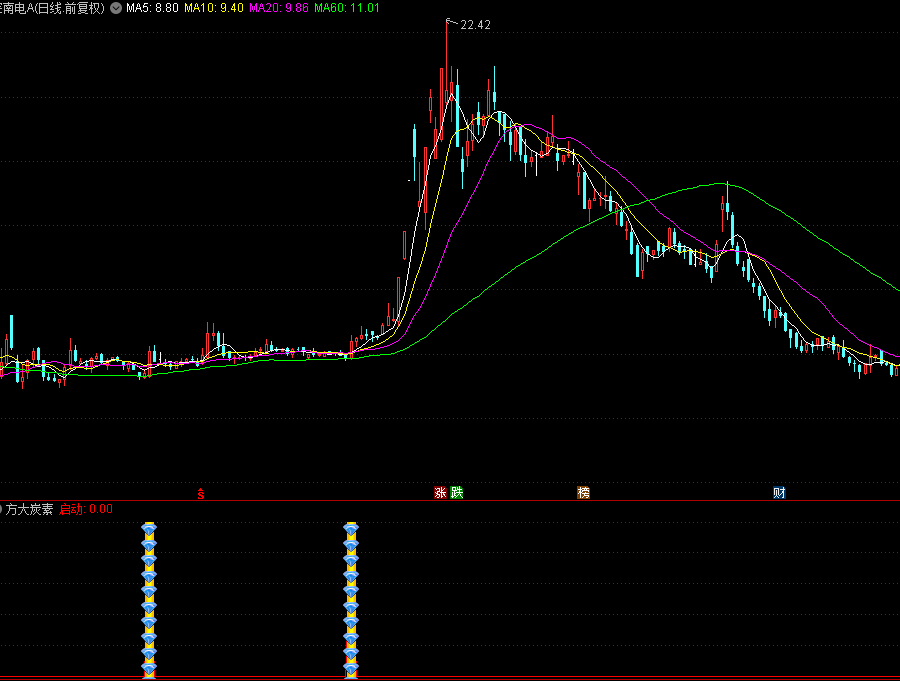900x681 pixels.
Task: Click the MA60: 11.01 indicator label
Action: click(x=347, y=8)
